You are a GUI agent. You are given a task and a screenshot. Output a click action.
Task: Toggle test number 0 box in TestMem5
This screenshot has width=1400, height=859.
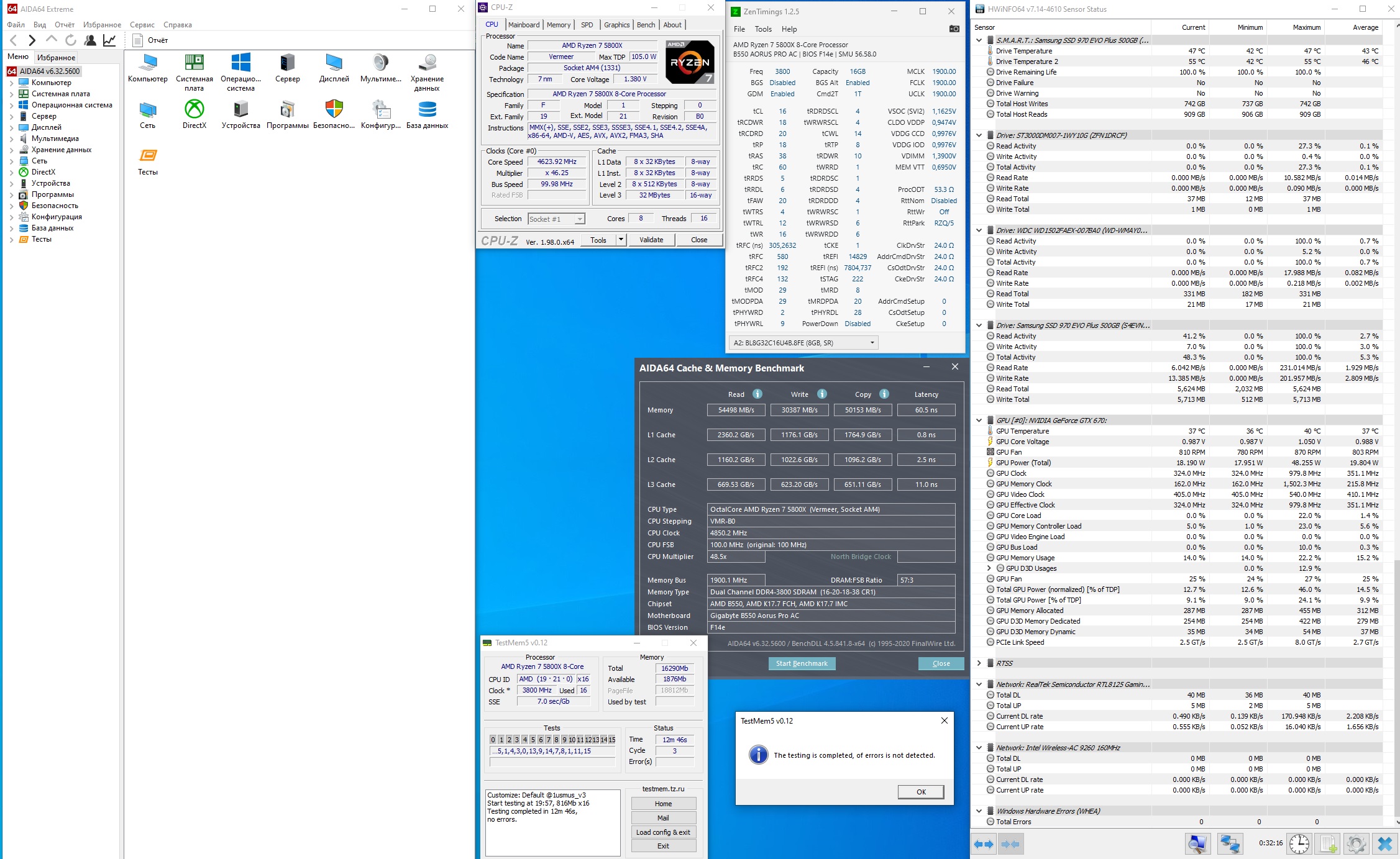point(493,739)
